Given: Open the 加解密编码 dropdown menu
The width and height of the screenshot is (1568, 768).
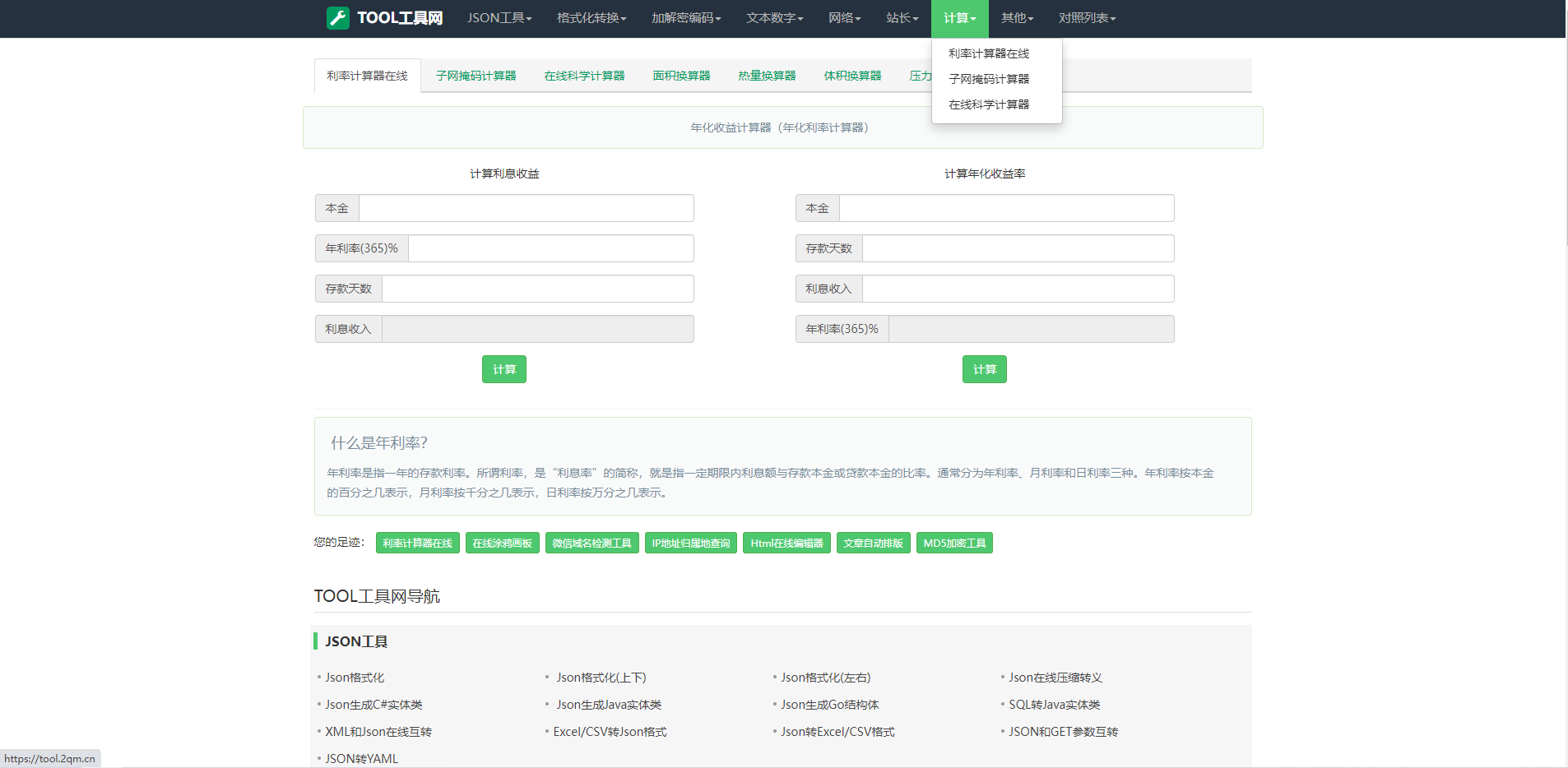Looking at the screenshot, I should [x=685, y=18].
